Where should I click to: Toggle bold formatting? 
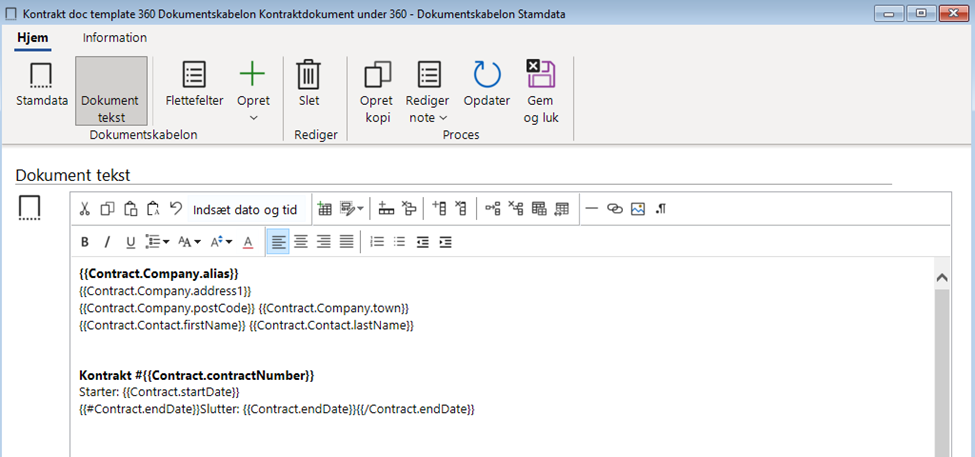point(85,242)
